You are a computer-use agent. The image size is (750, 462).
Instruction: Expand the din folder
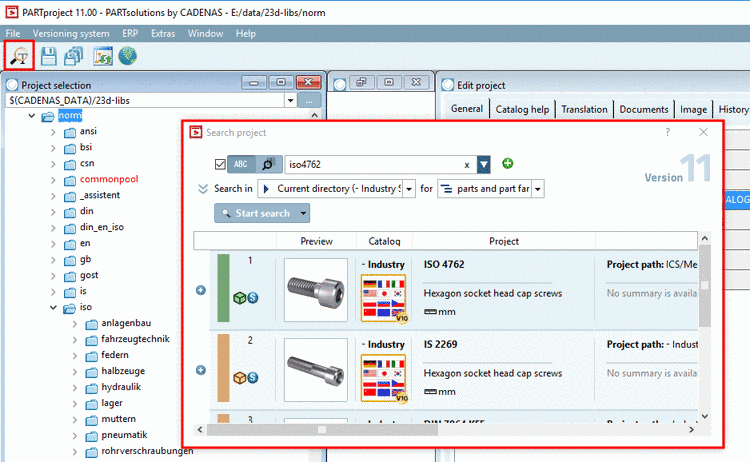(x=53, y=212)
